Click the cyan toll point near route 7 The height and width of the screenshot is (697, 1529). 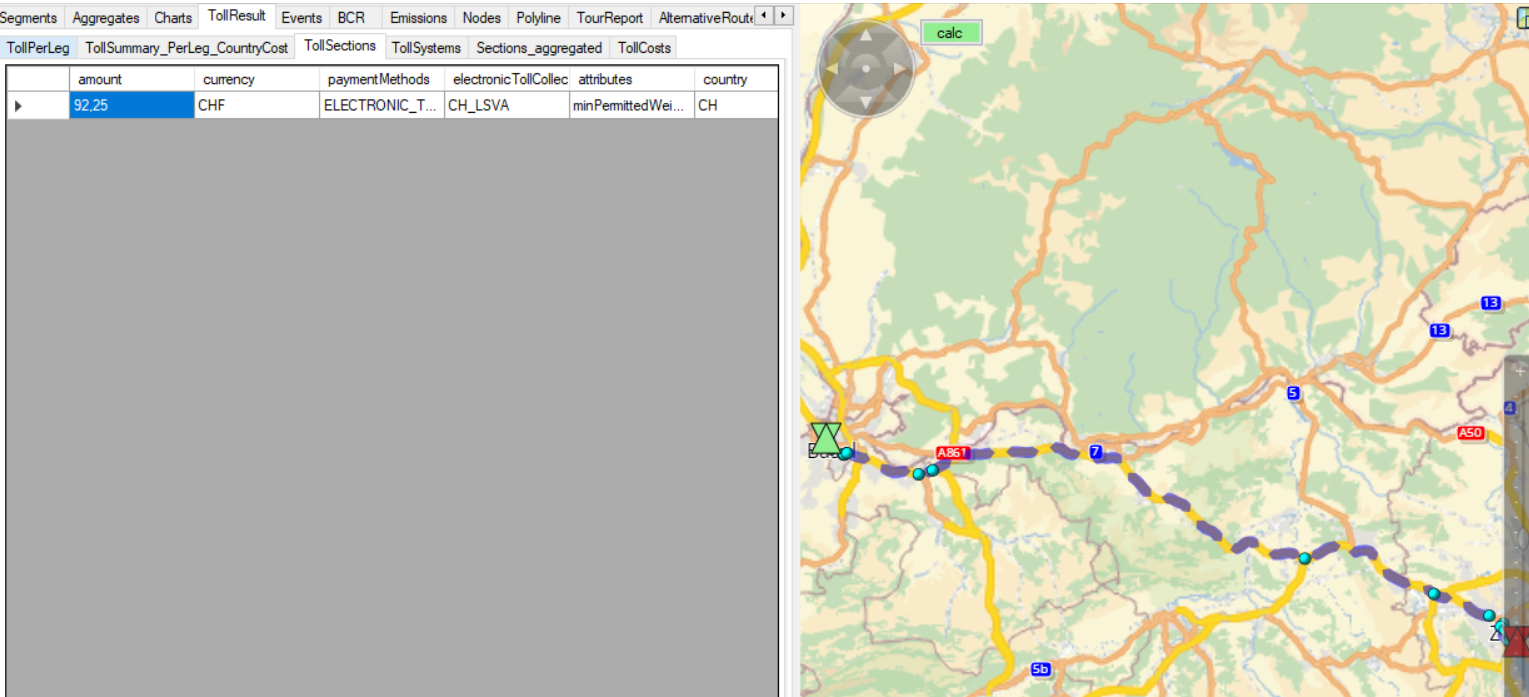pyautogui.click(x=1304, y=558)
